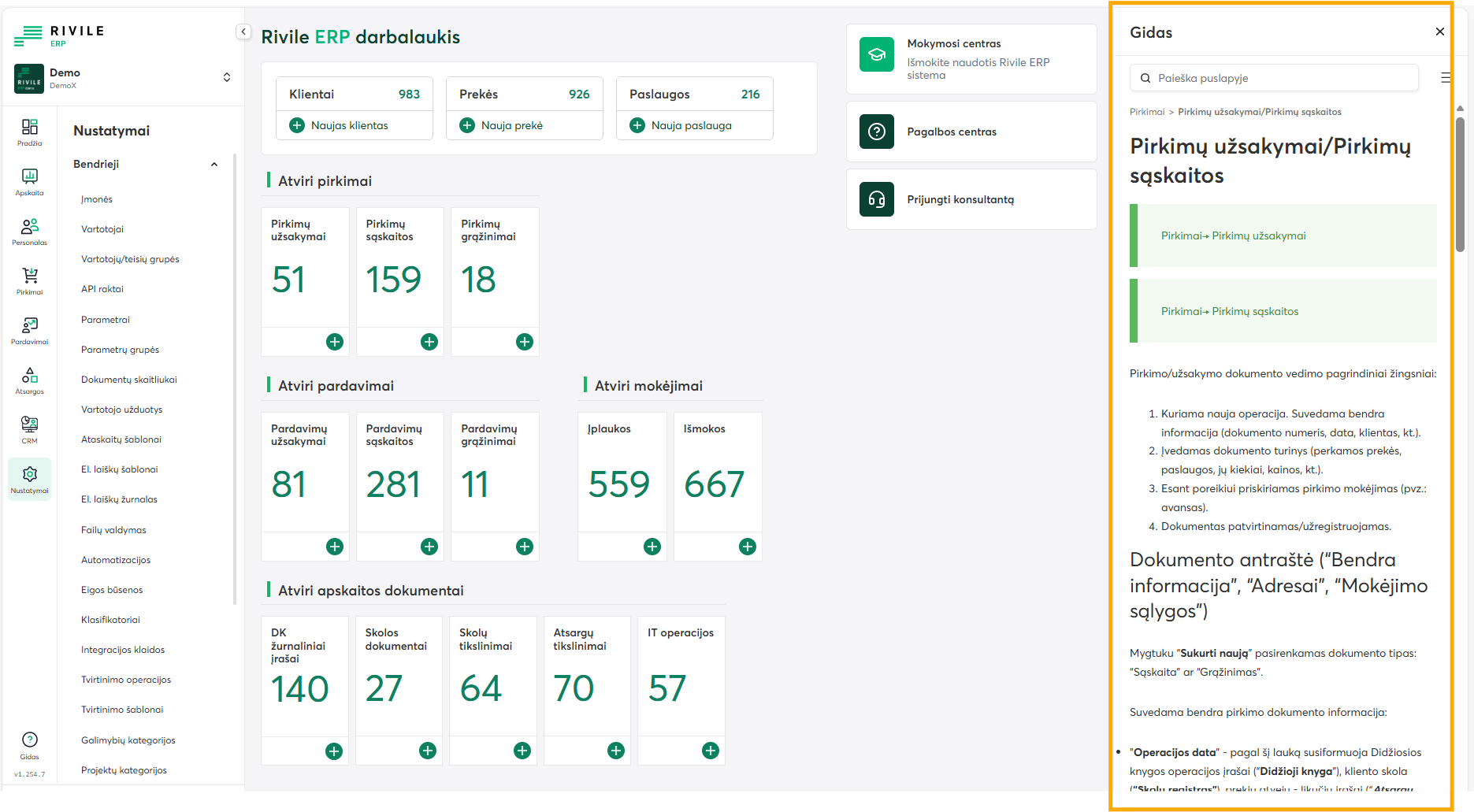This screenshot has height=812, width=1474.
Task: Collapse the left sidebar with arrow button
Action: [243, 32]
